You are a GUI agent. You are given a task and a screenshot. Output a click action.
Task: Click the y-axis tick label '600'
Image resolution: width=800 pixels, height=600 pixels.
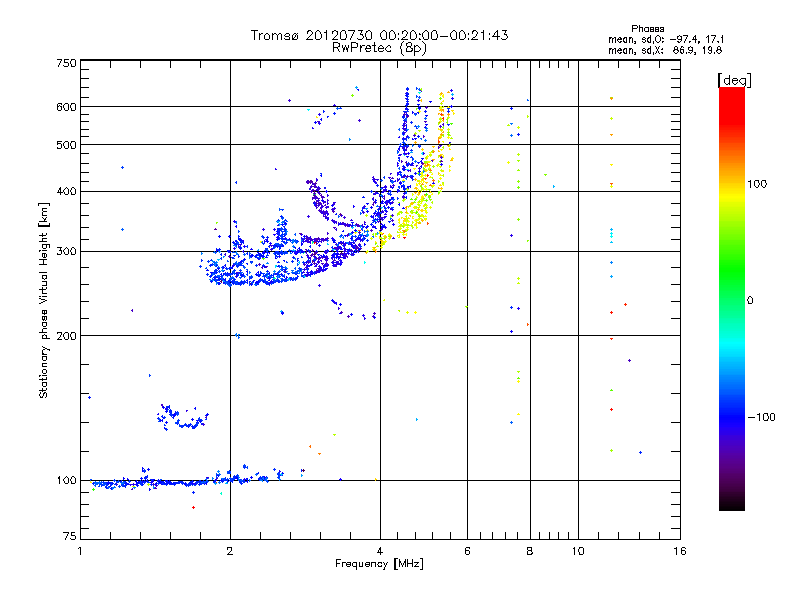coord(66,107)
